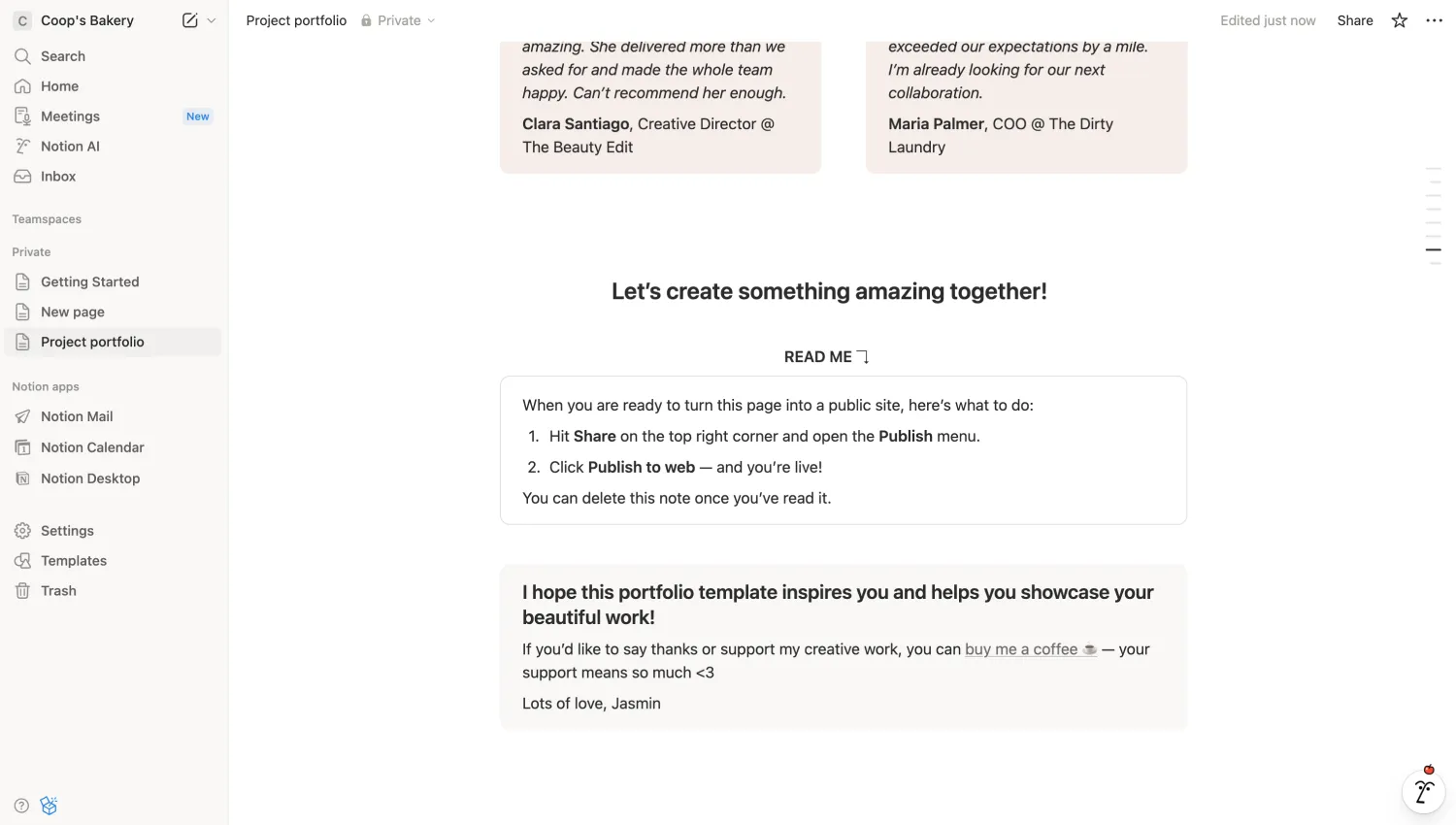This screenshot has height=825, width=1456.
Task: Click the Share button
Action: [1355, 19]
